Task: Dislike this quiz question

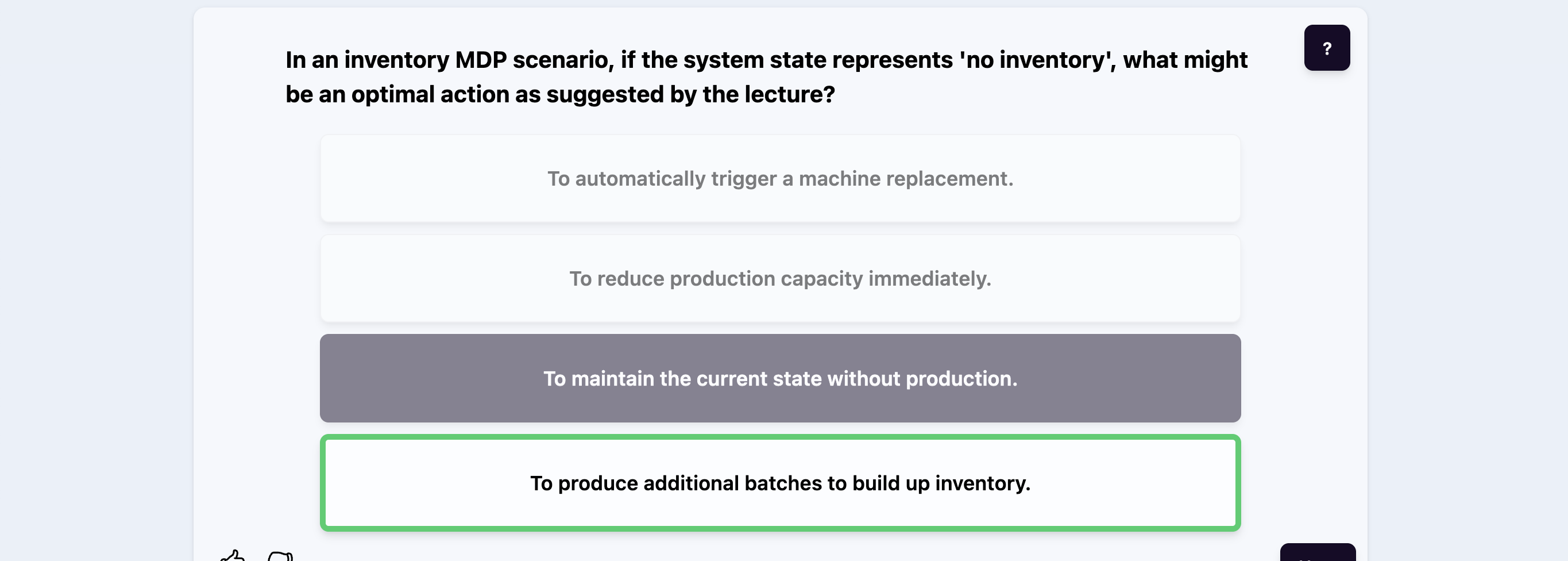Action: tap(281, 556)
